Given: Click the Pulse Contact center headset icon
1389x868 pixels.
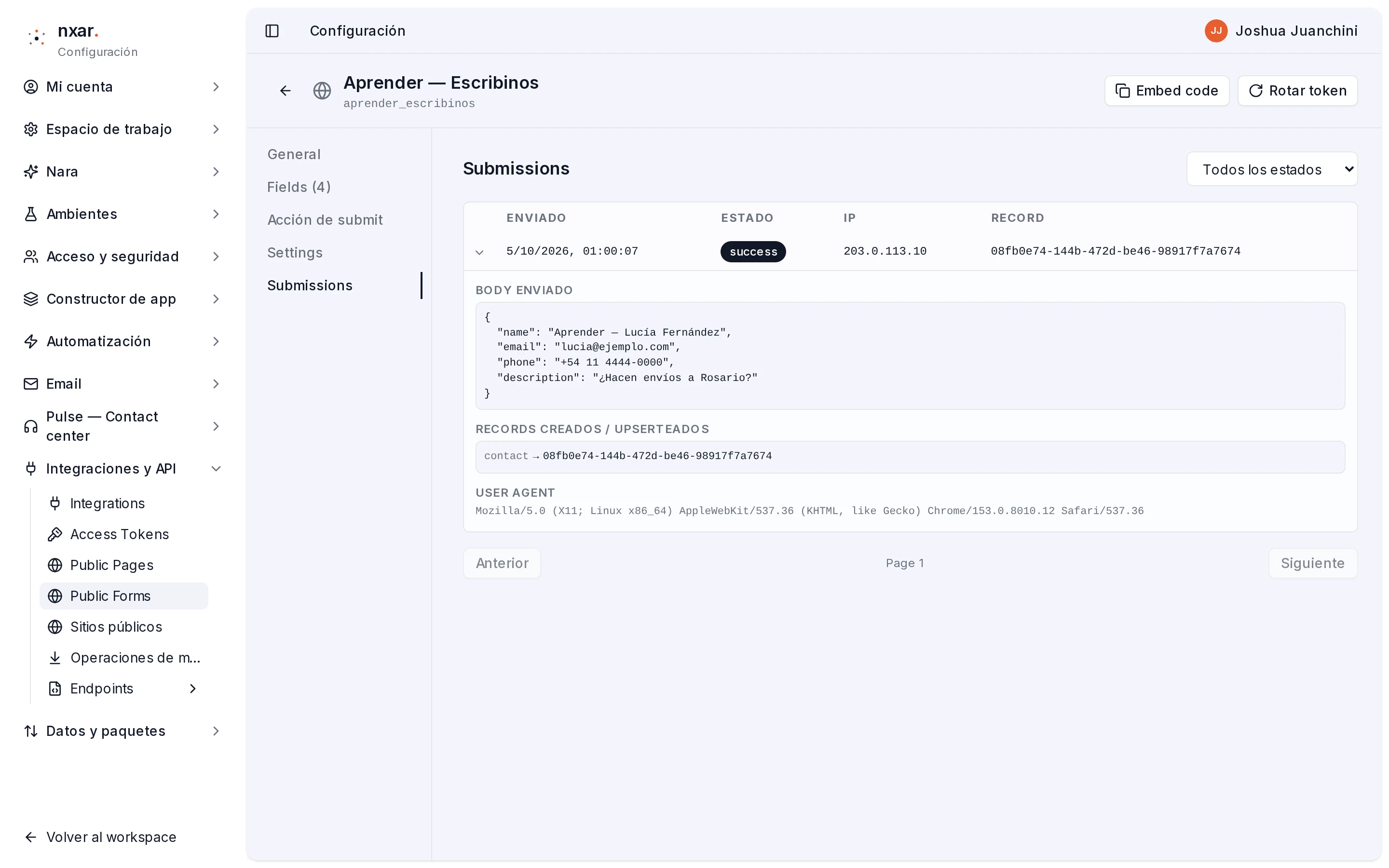Looking at the screenshot, I should (31, 427).
